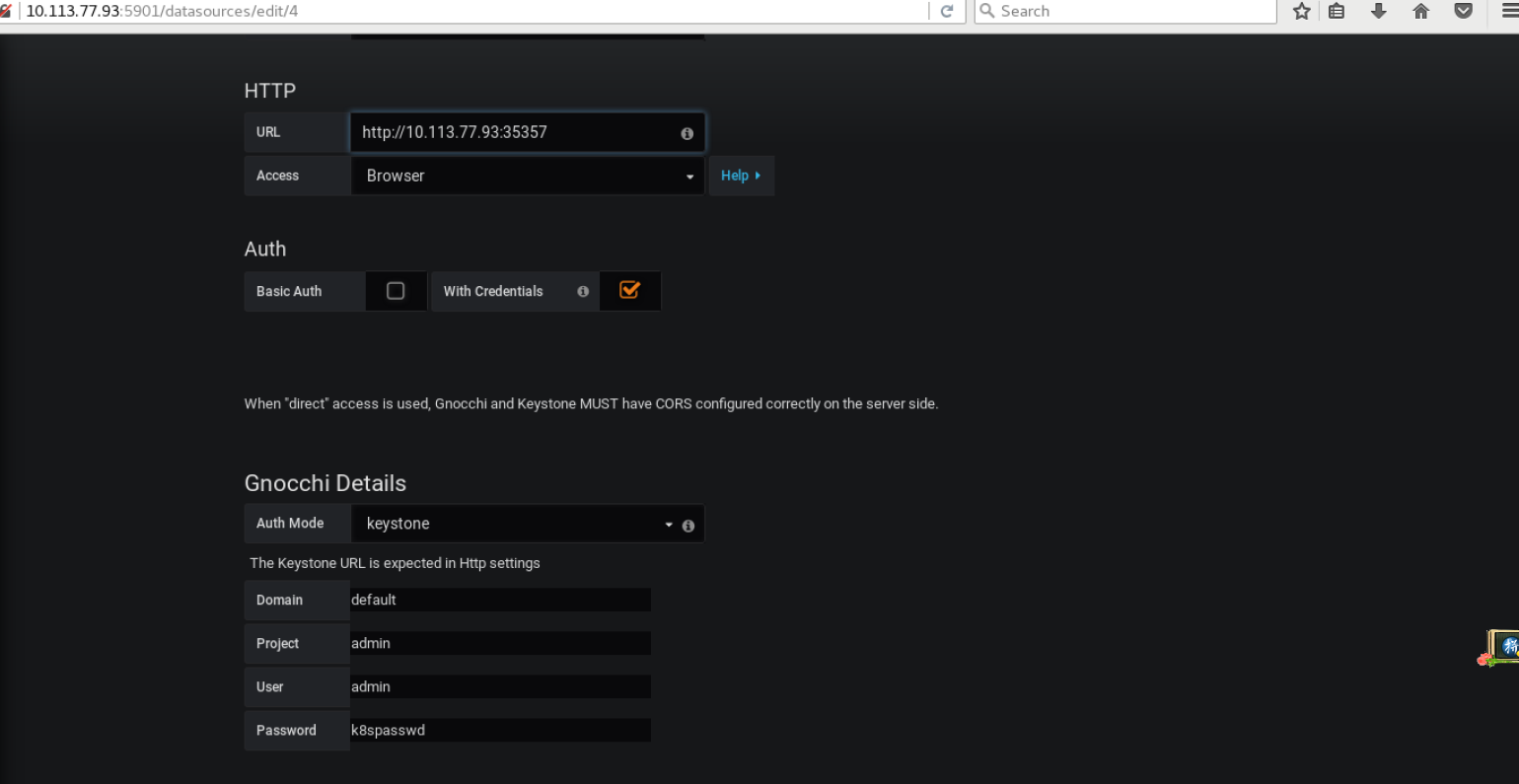Image resolution: width=1519 pixels, height=784 pixels.
Task: Select the Domain field containing default
Action: tap(500, 600)
